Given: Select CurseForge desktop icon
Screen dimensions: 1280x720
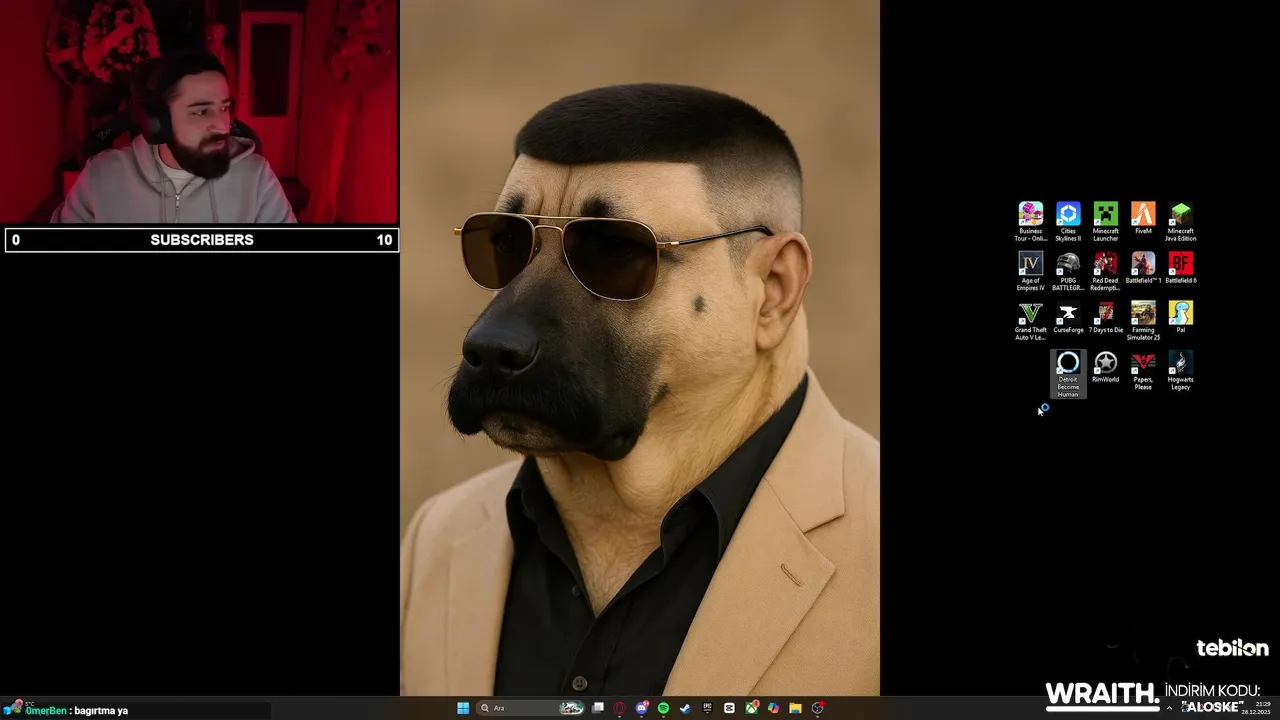Looking at the screenshot, I should [x=1068, y=318].
